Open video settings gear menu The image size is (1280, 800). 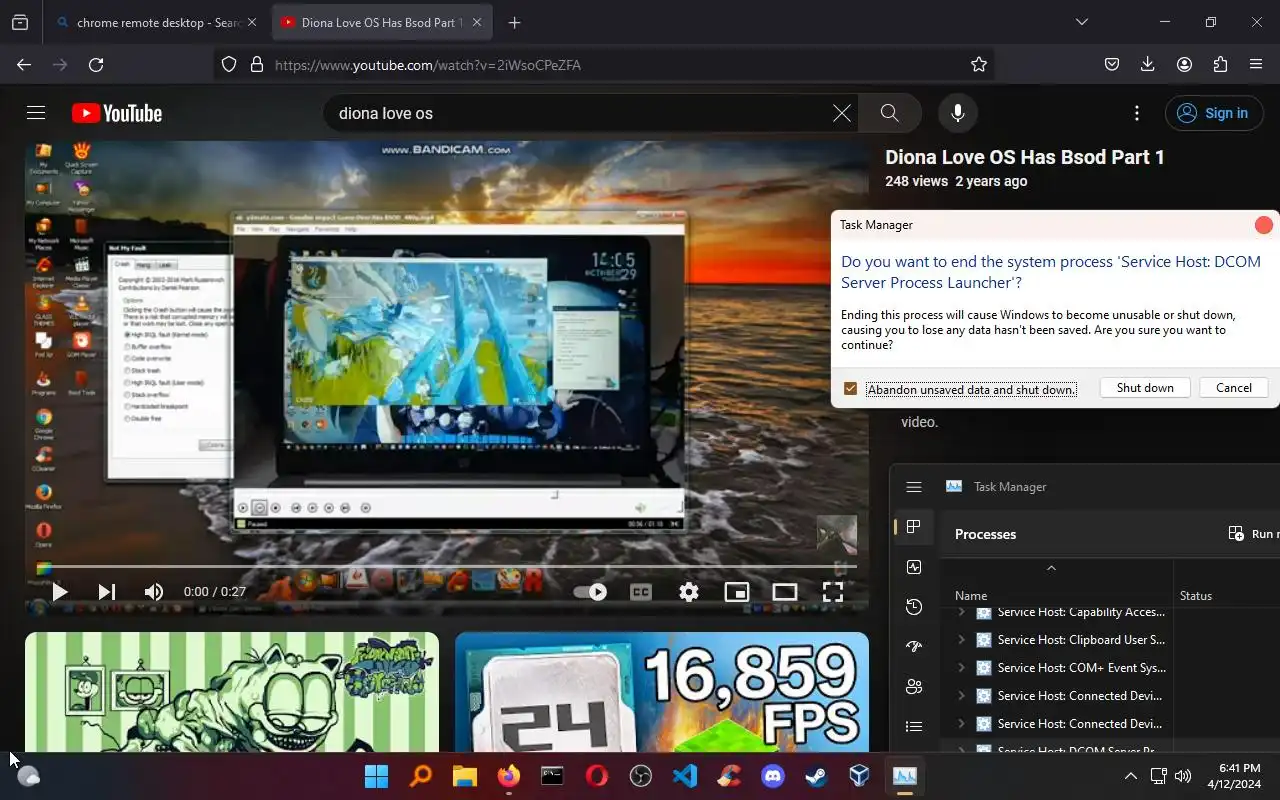coord(689,592)
